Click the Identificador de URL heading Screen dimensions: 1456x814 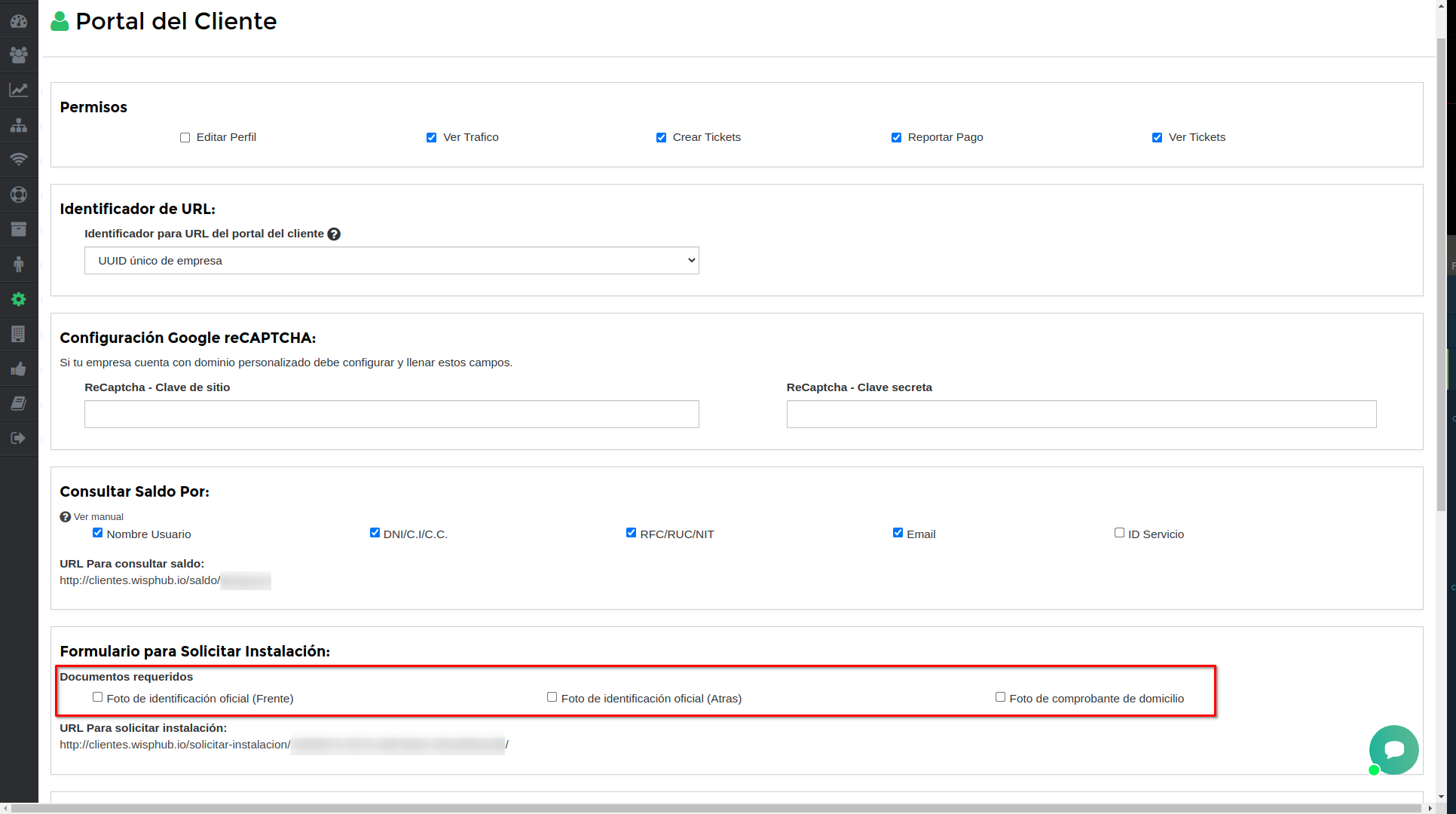pos(138,209)
